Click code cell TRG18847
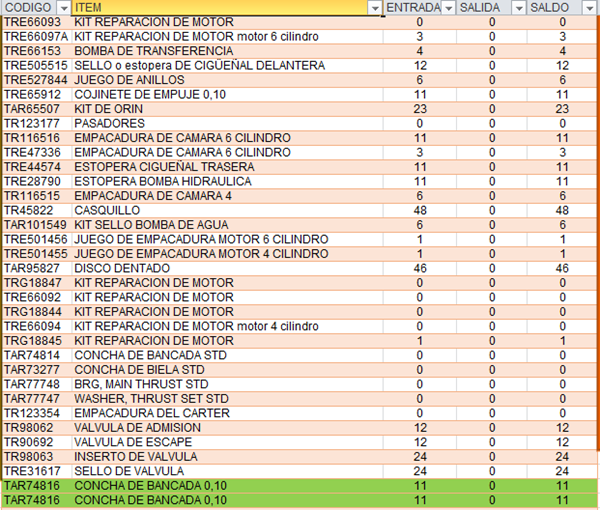The width and height of the screenshot is (600, 510). click(x=37, y=283)
